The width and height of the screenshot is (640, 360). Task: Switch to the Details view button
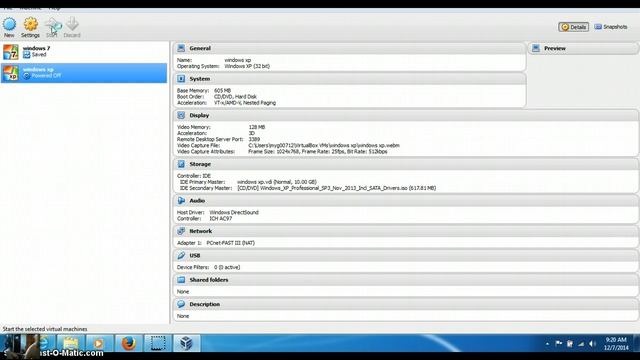[x=573, y=27]
